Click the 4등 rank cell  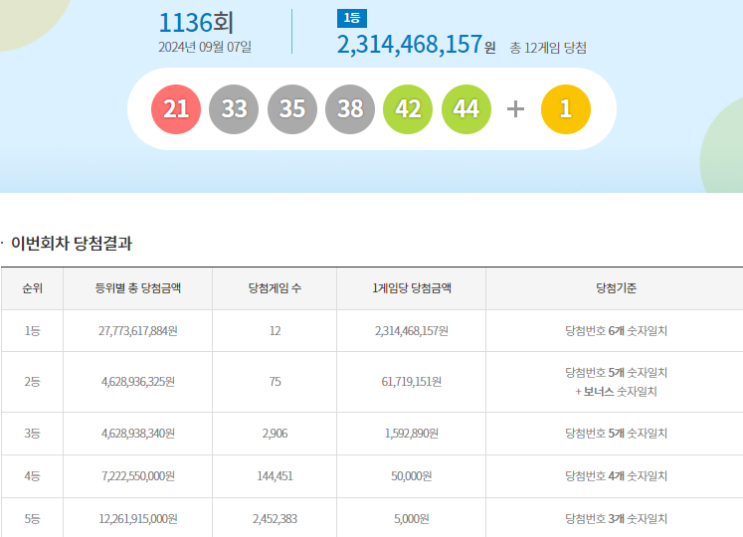coord(32,476)
